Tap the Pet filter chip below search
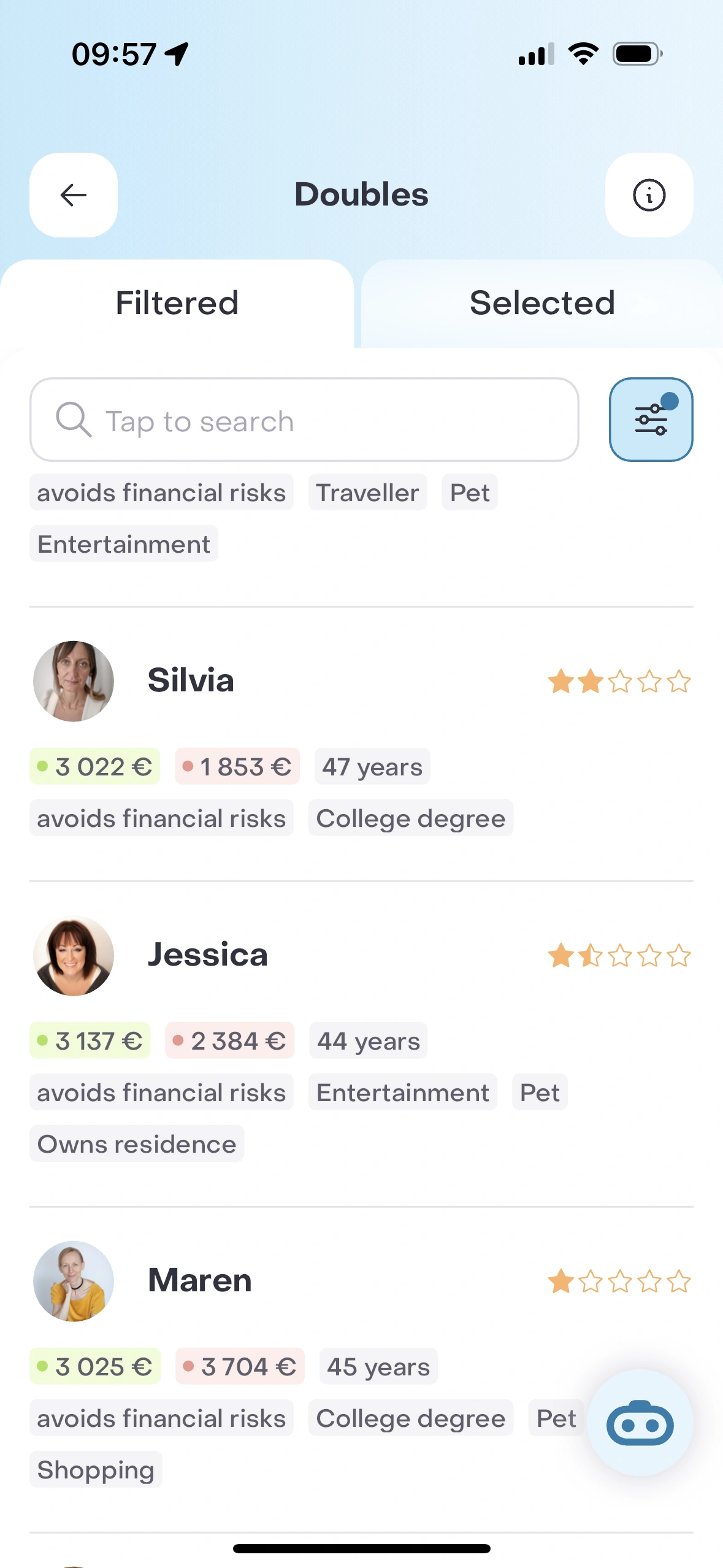This screenshot has height=1568, width=723. point(470,493)
